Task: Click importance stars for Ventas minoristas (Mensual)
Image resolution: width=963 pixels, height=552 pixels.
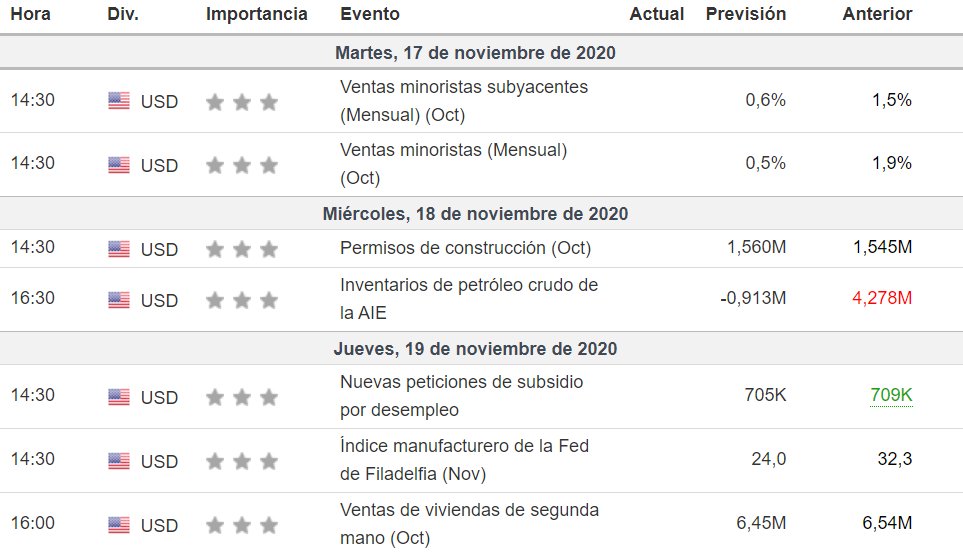Action: 241,165
